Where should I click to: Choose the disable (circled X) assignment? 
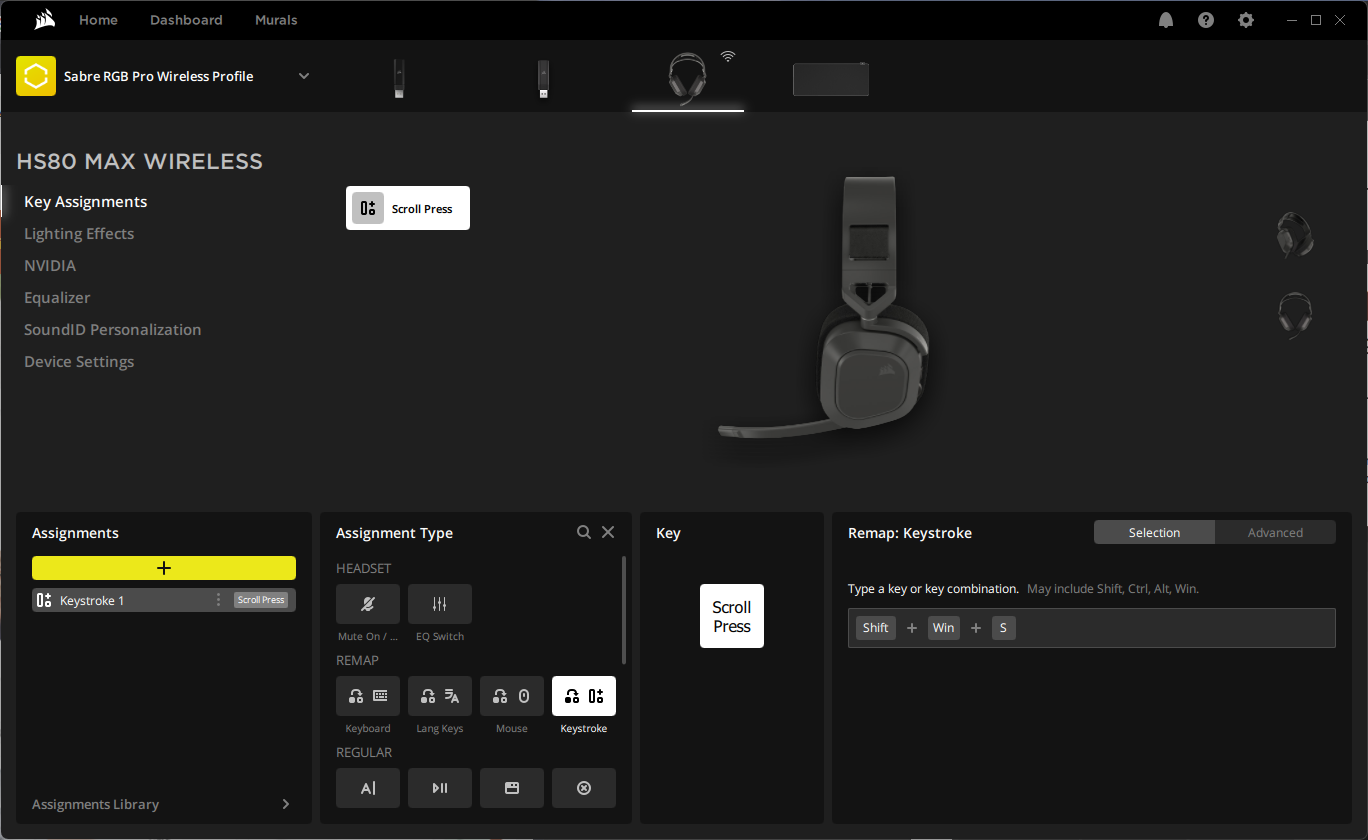click(584, 788)
